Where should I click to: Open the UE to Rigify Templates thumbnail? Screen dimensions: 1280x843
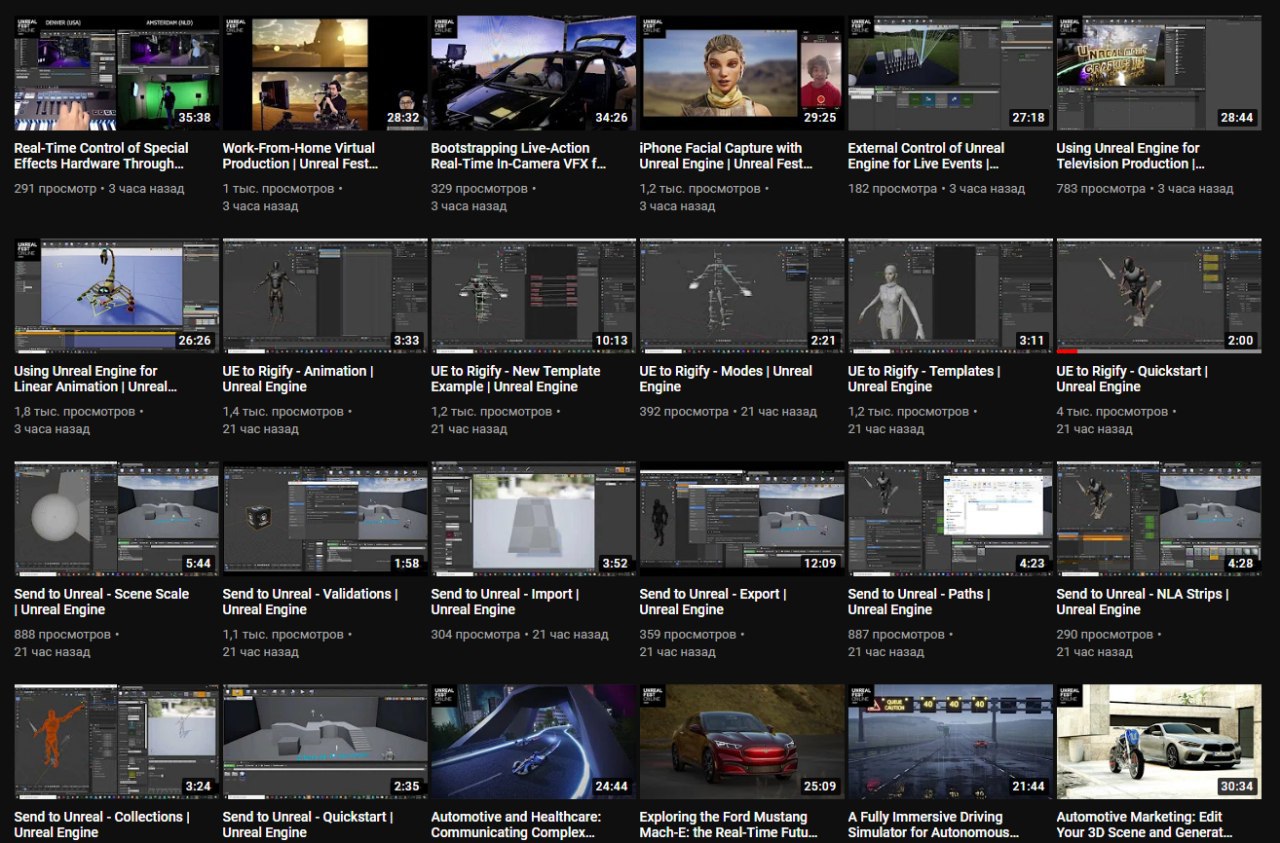(x=951, y=296)
